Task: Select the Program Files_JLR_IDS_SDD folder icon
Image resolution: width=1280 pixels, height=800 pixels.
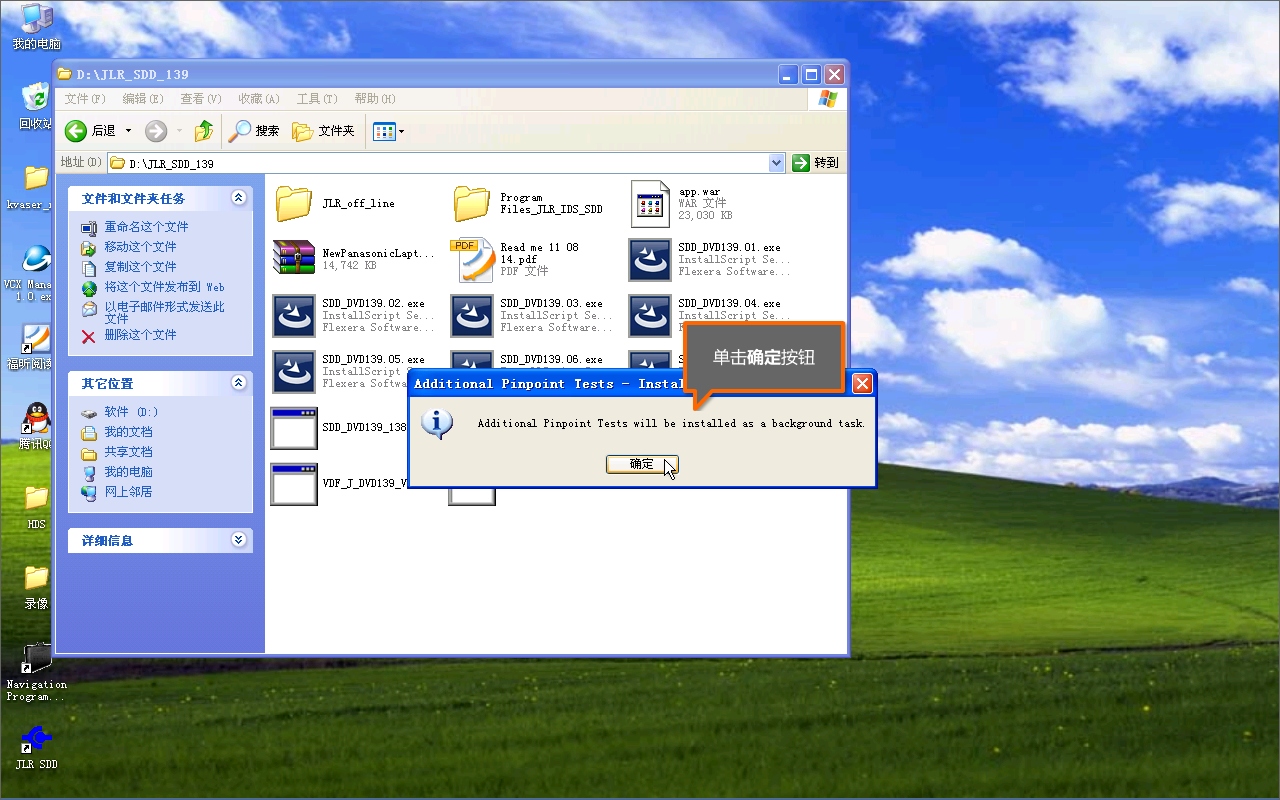Action: (x=472, y=203)
